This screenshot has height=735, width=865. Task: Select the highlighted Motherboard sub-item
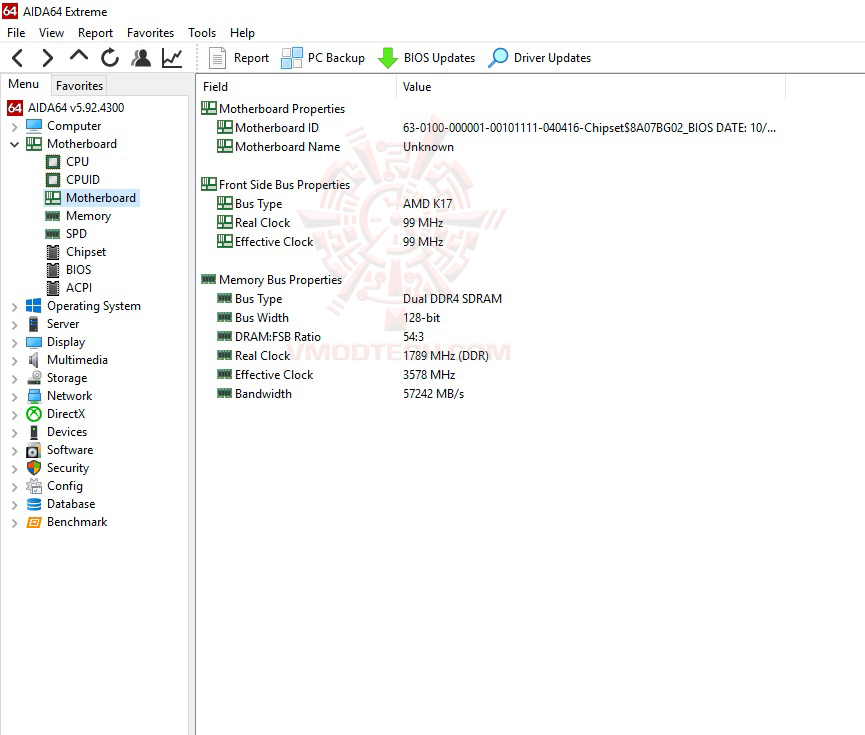[x=92, y=198]
